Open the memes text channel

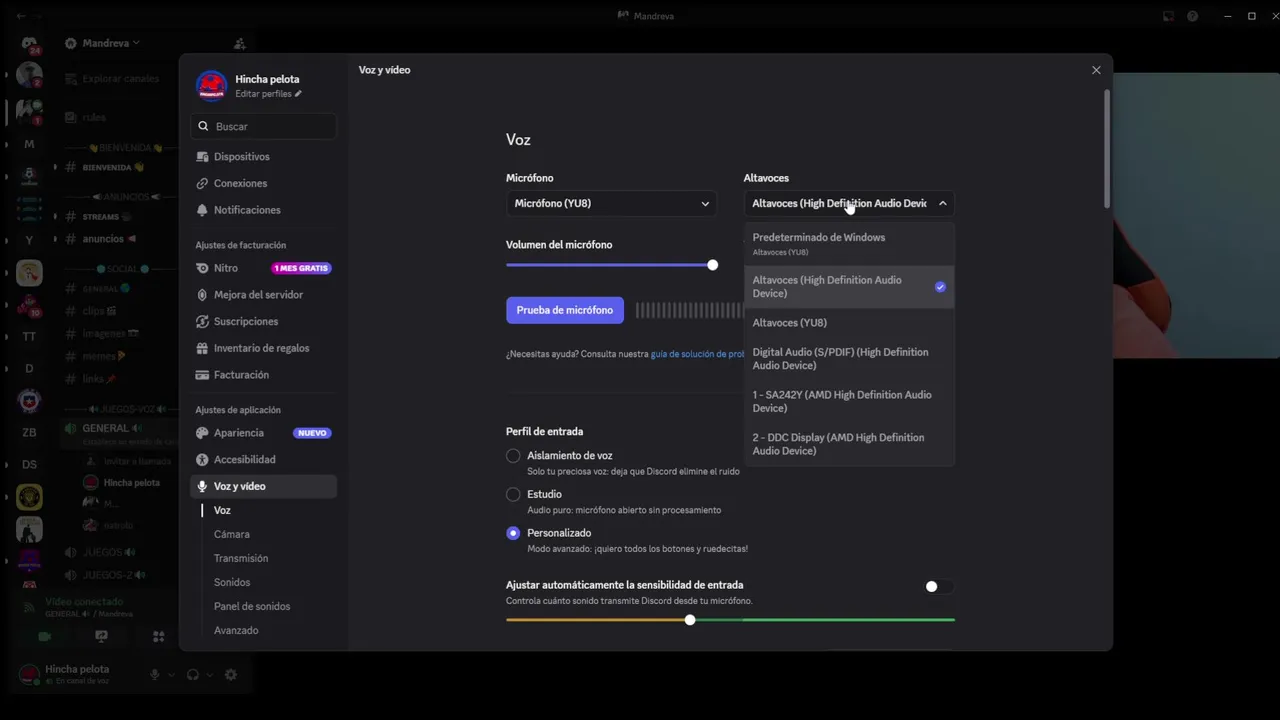click(x=99, y=356)
